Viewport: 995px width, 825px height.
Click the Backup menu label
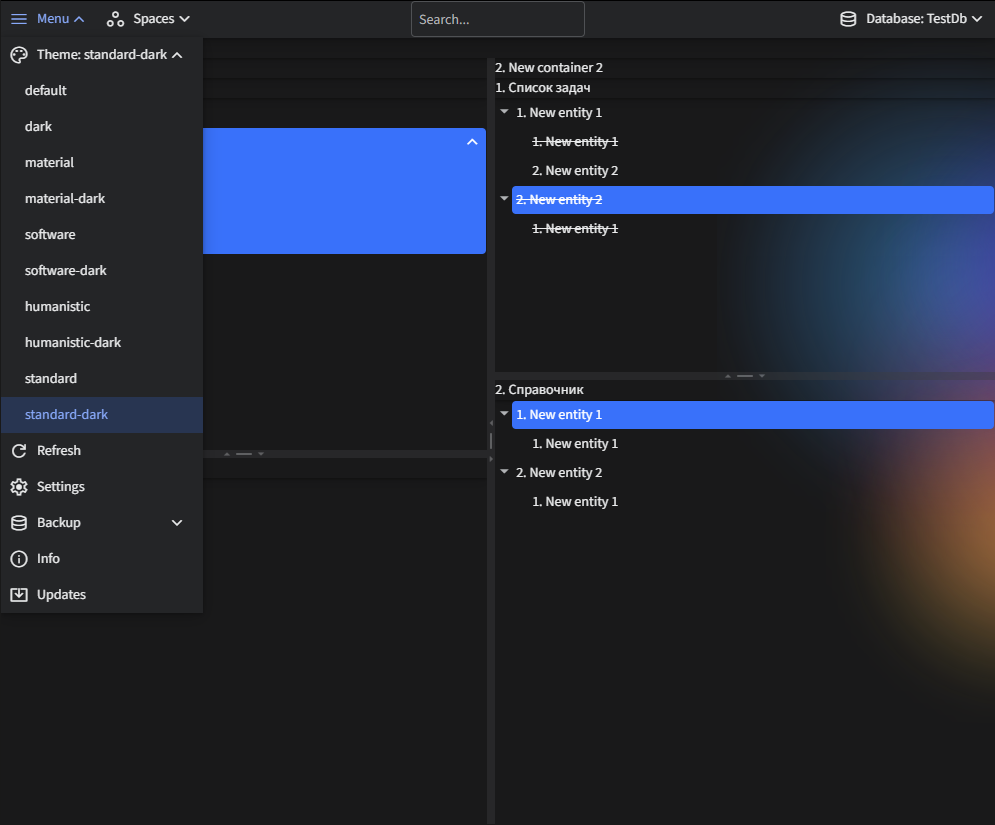click(59, 523)
